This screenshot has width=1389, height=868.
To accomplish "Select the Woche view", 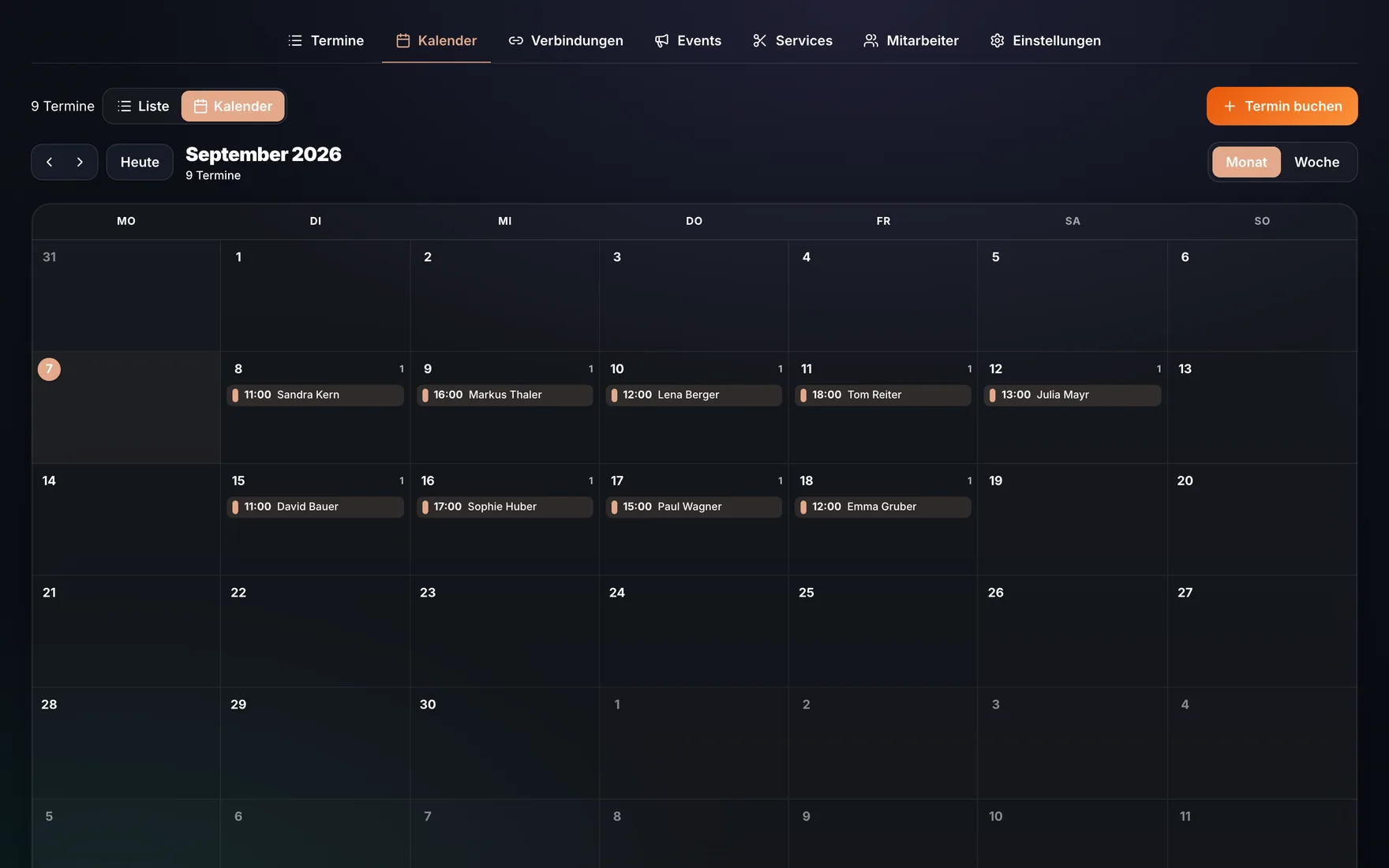I will pos(1316,162).
